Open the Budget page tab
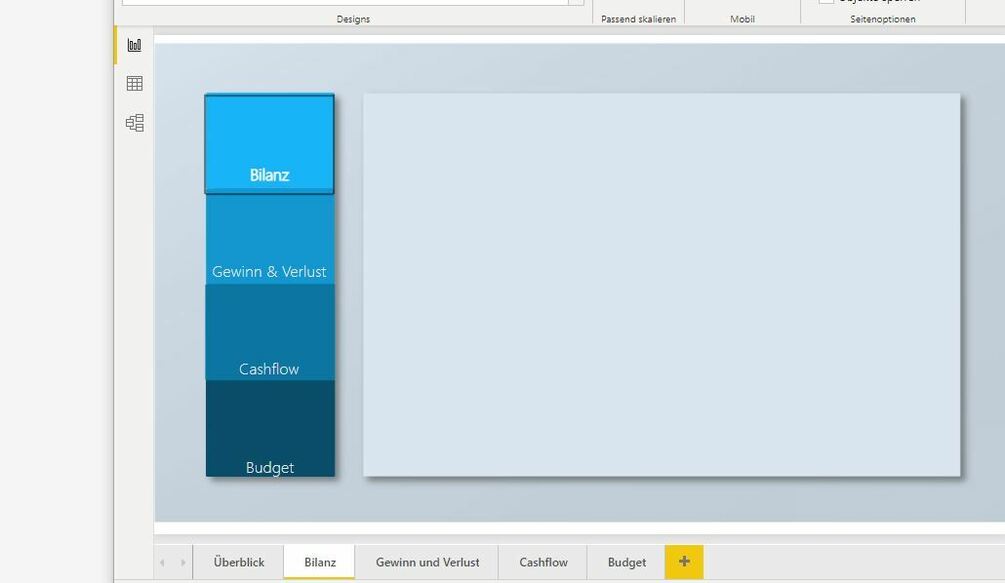1005x583 pixels. click(x=626, y=562)
